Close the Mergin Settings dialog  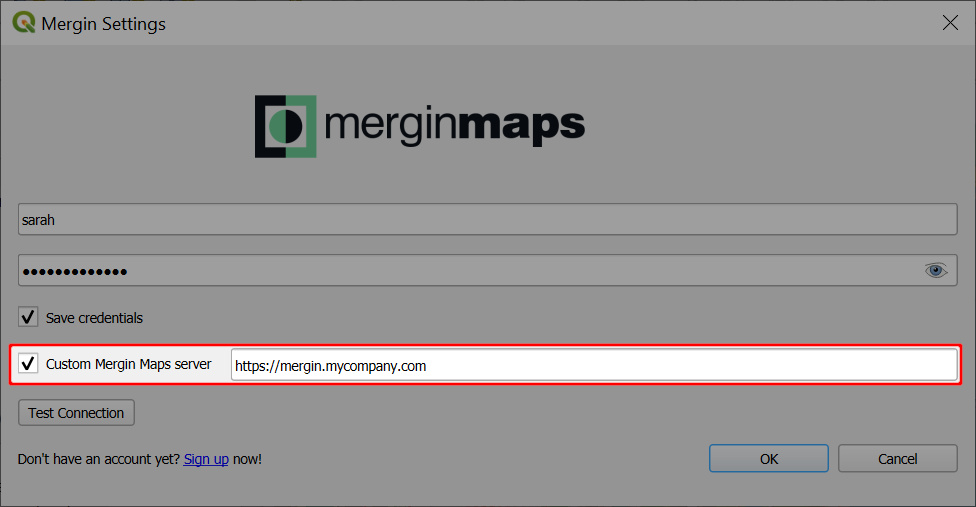tap(950, 23)
